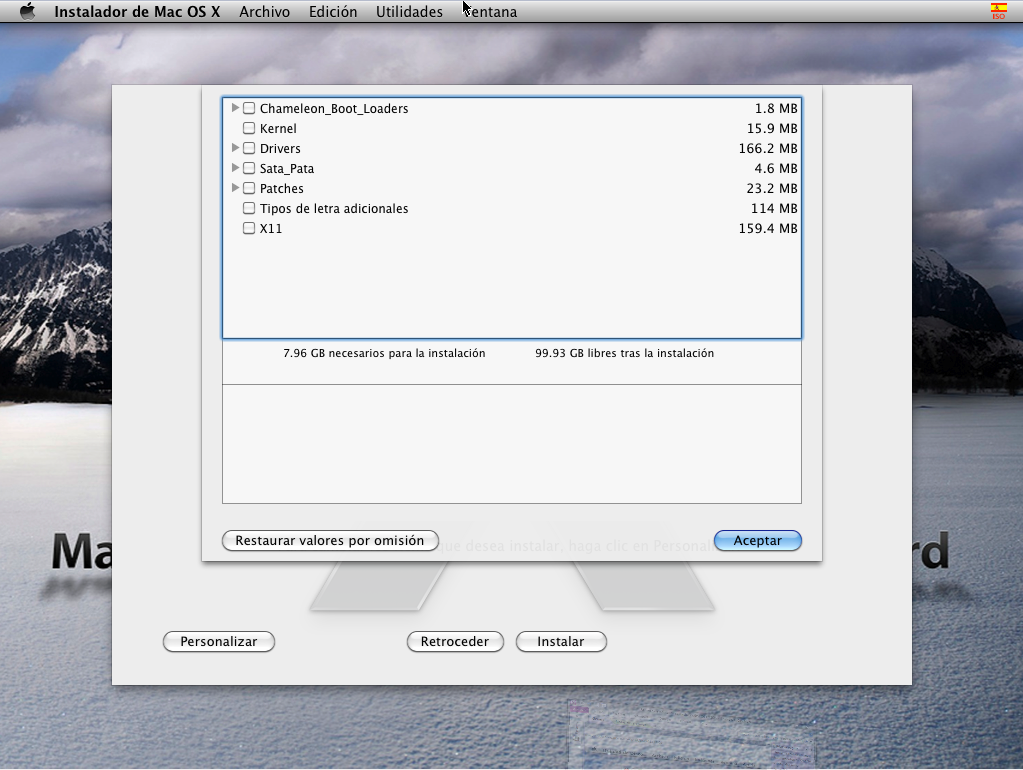
Task: Click the Personalizar button
Action: 219,641
